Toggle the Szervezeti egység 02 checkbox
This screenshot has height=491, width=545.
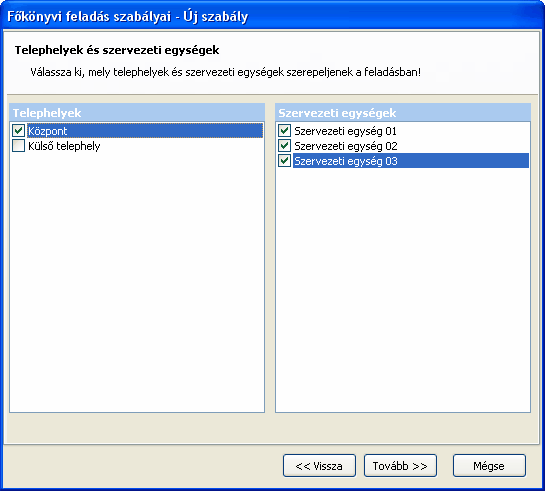(284, 146)
